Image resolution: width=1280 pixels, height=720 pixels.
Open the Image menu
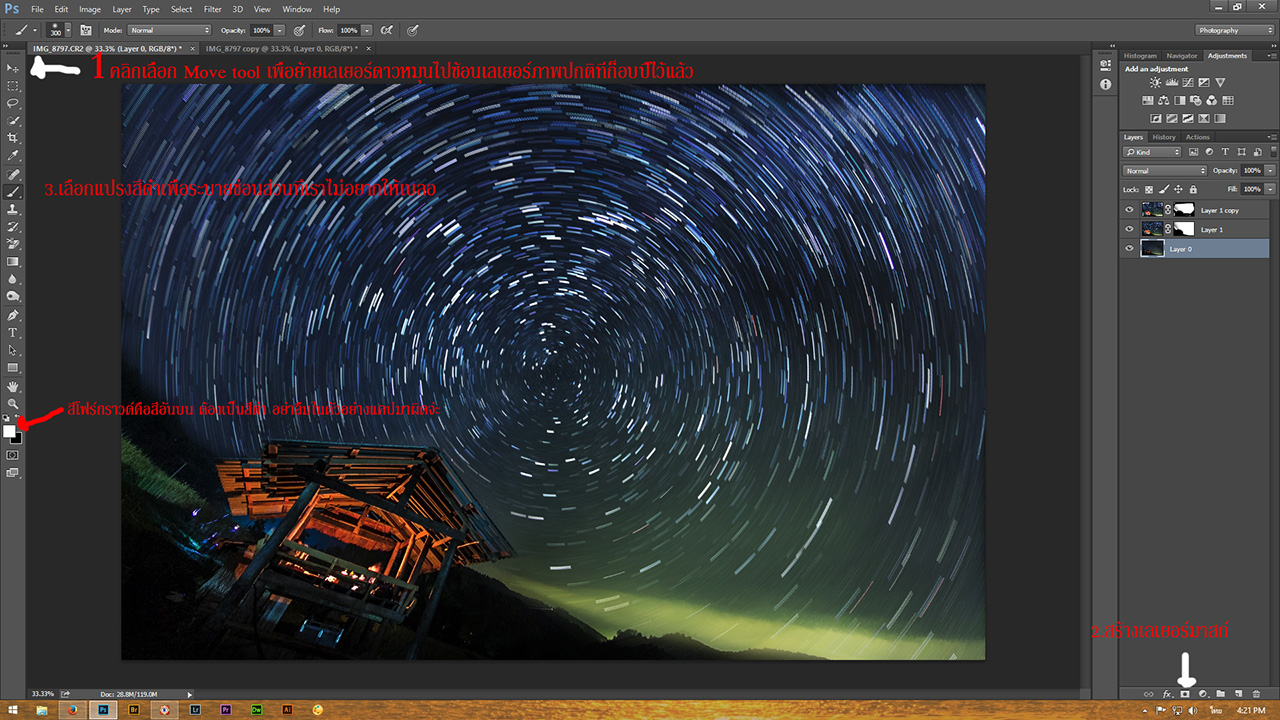[90, 9]
